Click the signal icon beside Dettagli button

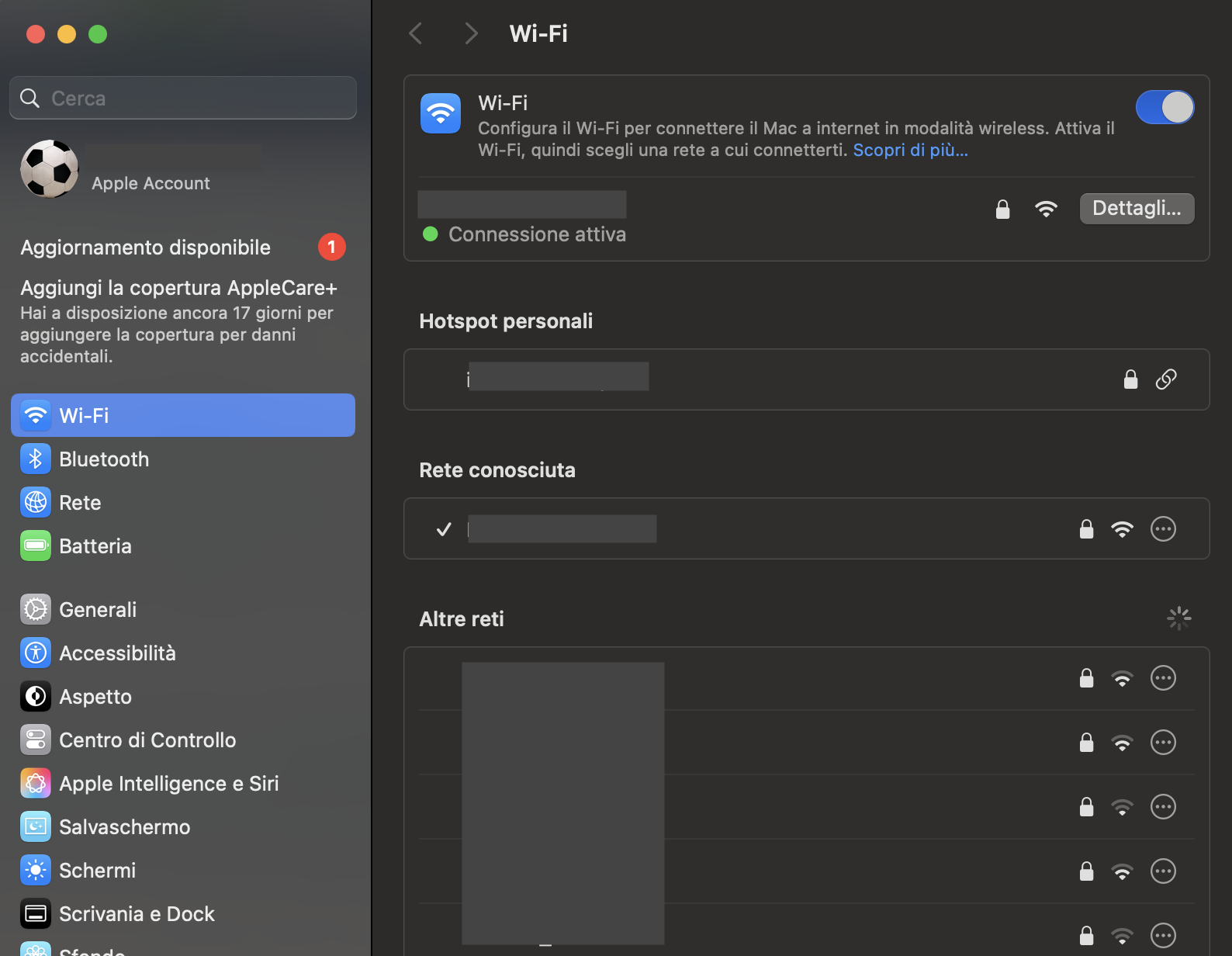pyautogui.click(x=1046, y=209)
